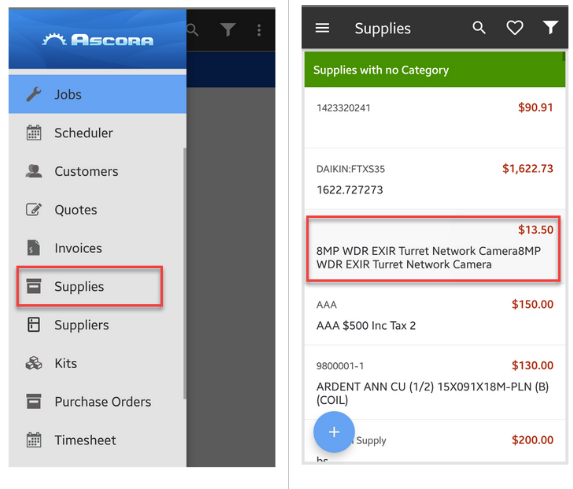Screen dimensions: 573x489
Task: Tap the blue plus add button
Action: point(334,432)
